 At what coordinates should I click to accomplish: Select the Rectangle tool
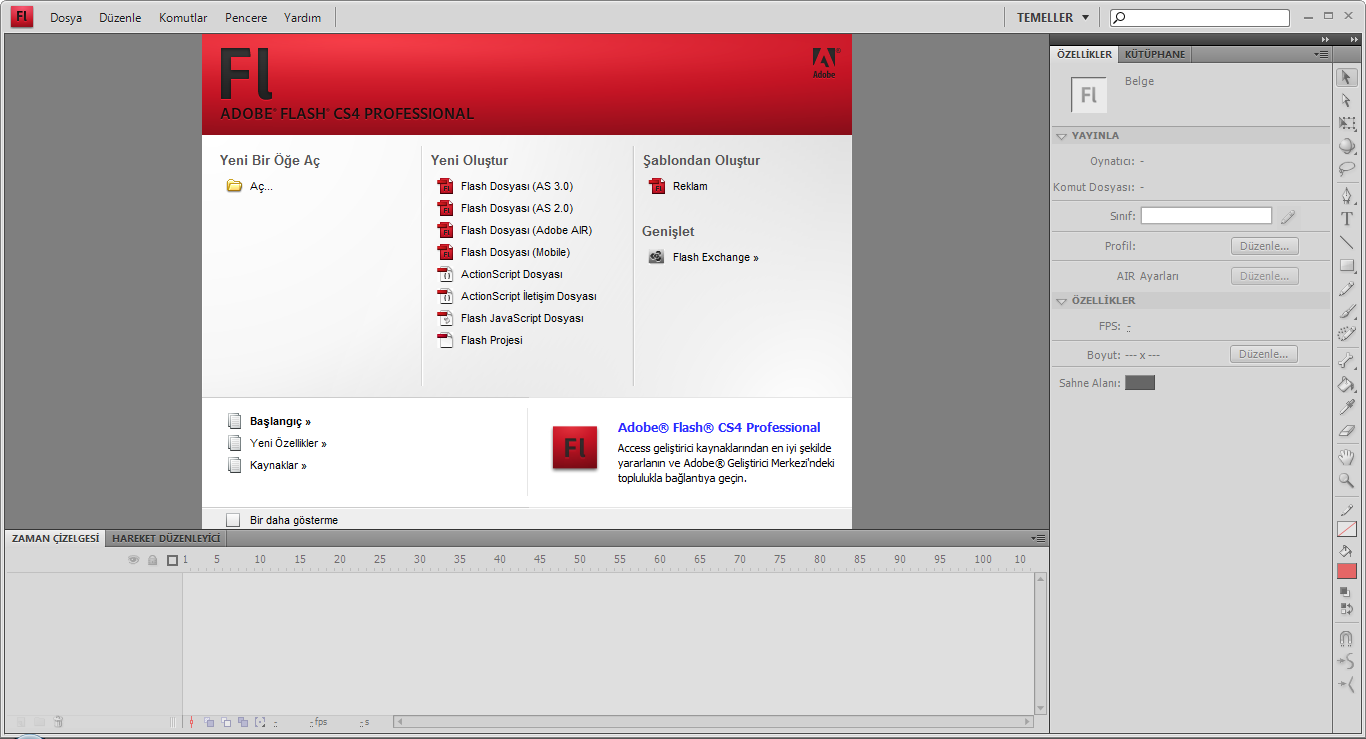coord(1347,266)
